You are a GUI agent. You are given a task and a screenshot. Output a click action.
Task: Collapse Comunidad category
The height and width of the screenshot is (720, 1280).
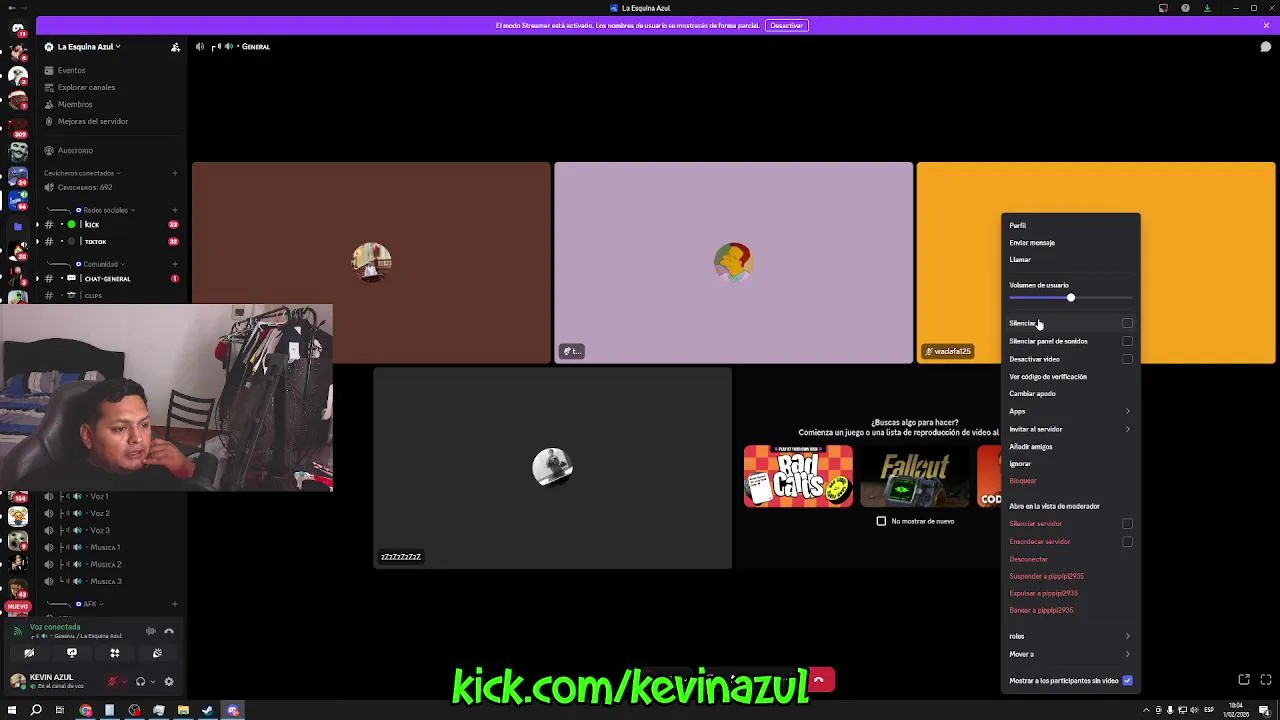point(100,264)
